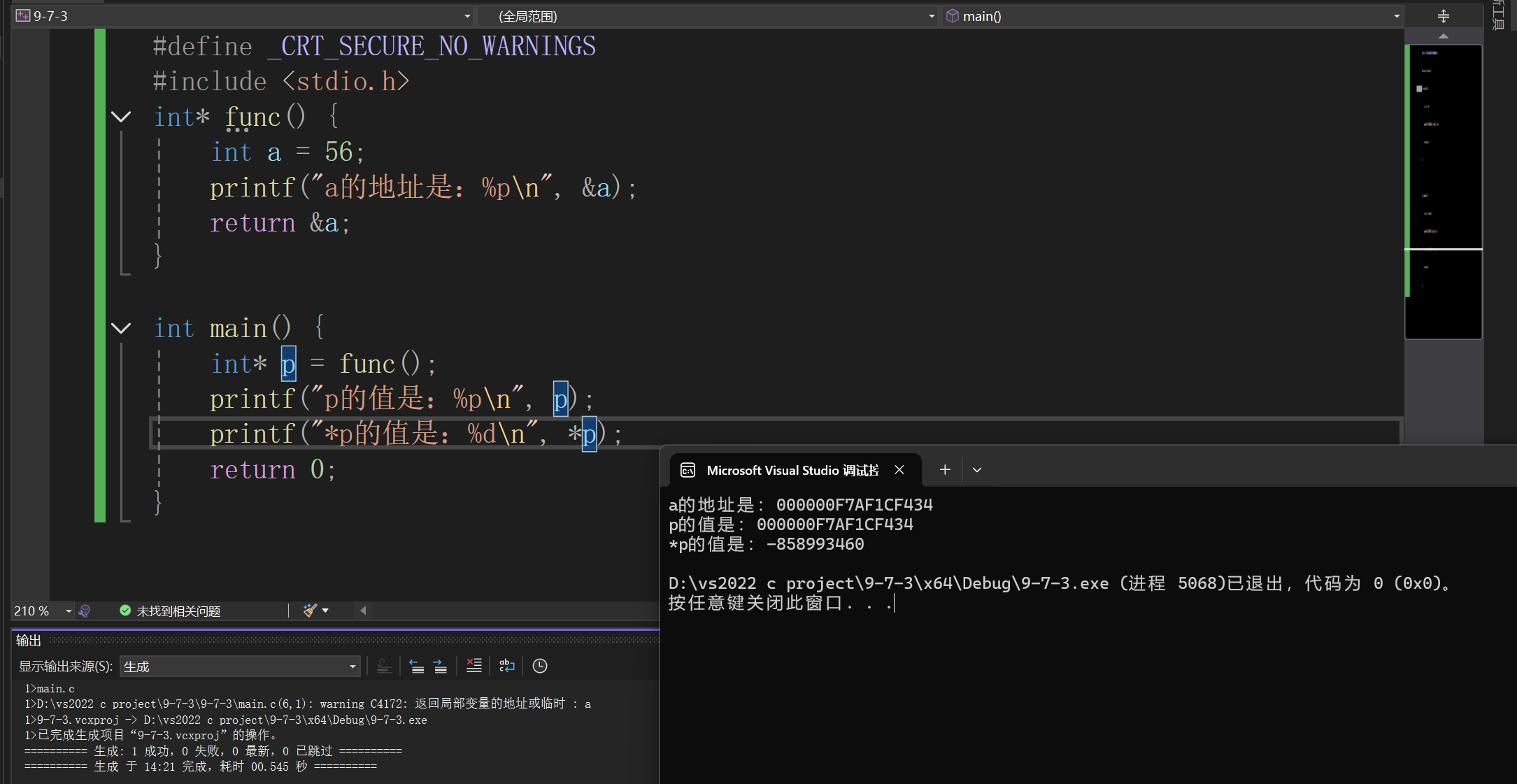1517x784 pixels.
Task: Click the purple IntelliCode icon near zoom
Action: (x=85, y=611)
